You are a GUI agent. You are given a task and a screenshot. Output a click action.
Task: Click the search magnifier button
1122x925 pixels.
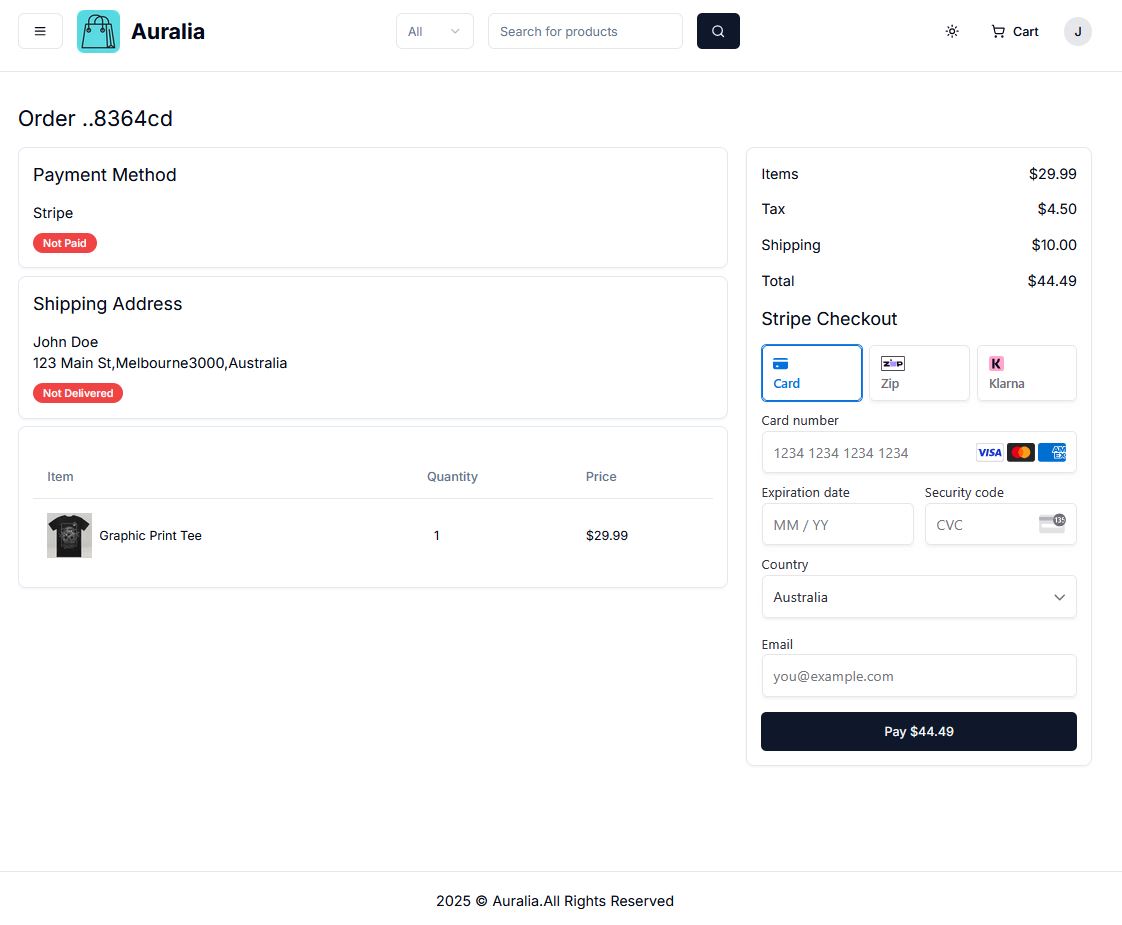click(718, 31)
